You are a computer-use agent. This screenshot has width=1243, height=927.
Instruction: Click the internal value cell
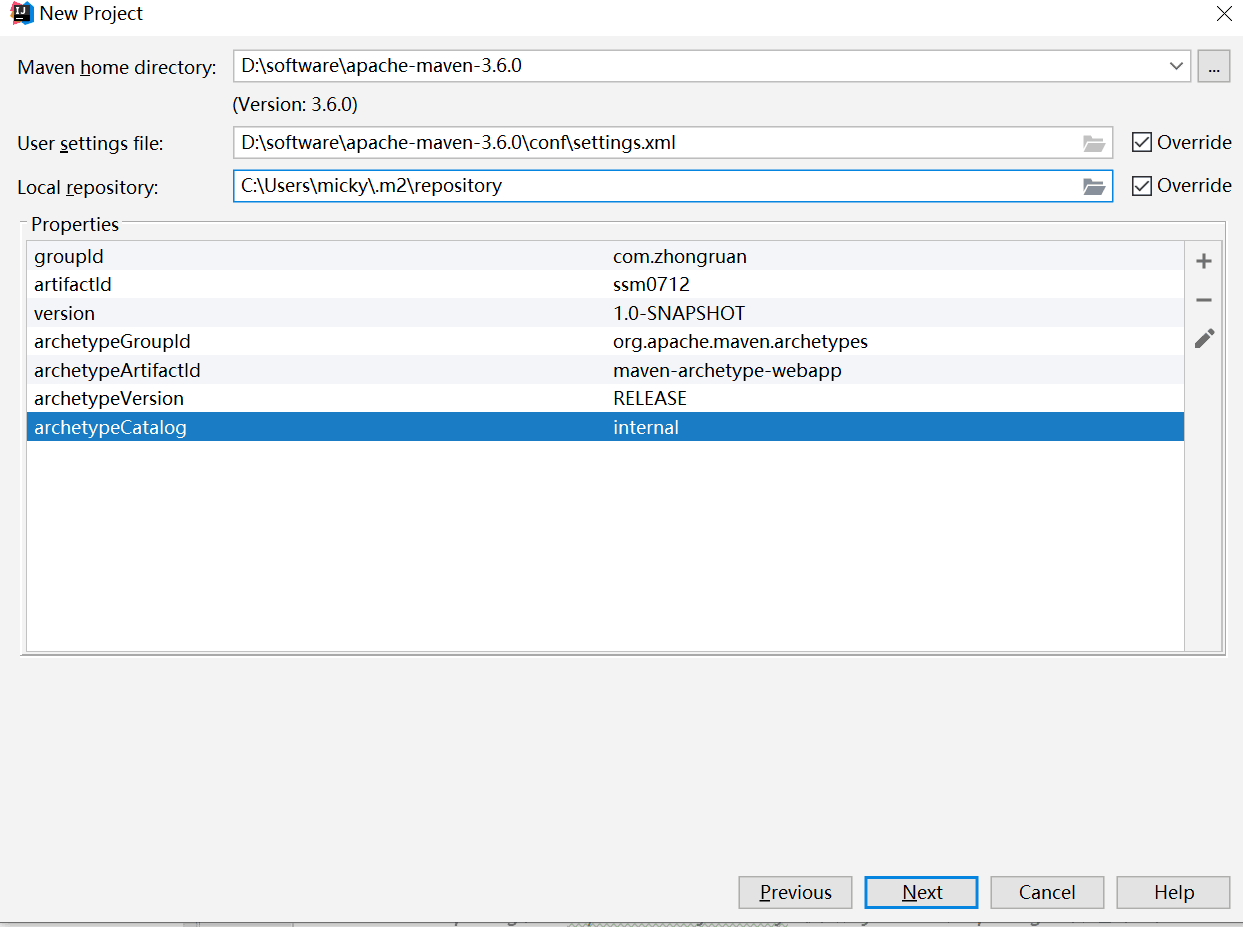click(x=646, y=427)
